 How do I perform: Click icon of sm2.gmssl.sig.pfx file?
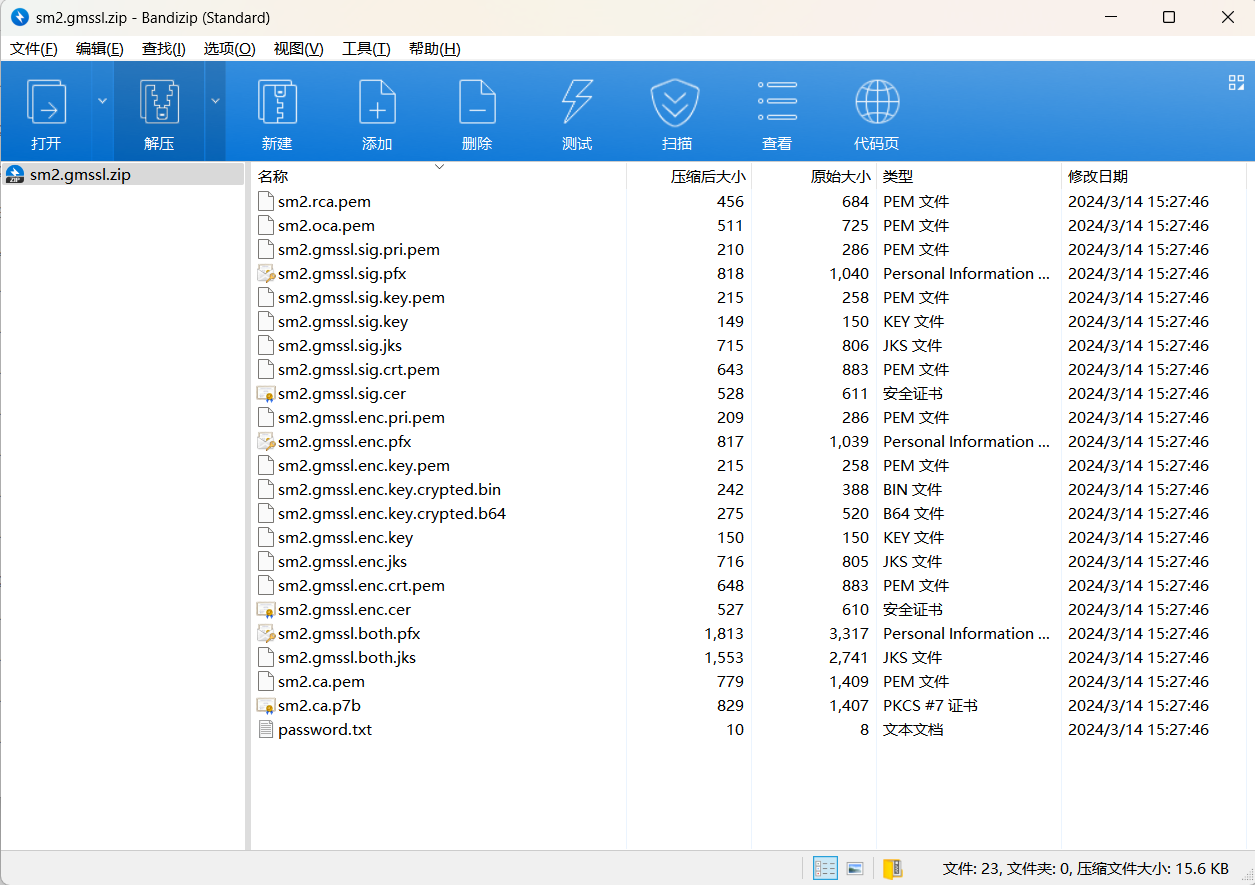(x=265, y=273)
